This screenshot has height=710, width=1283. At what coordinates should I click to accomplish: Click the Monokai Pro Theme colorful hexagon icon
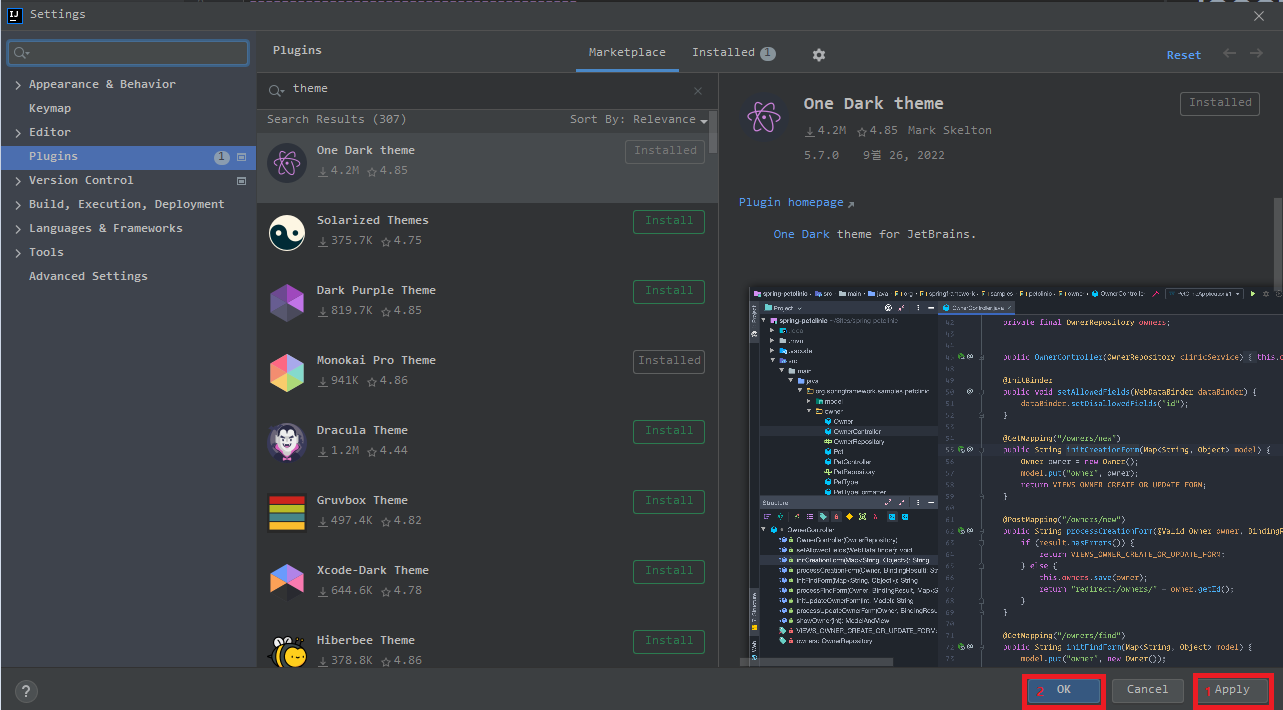pyautogui.click(x=287, y=372)
